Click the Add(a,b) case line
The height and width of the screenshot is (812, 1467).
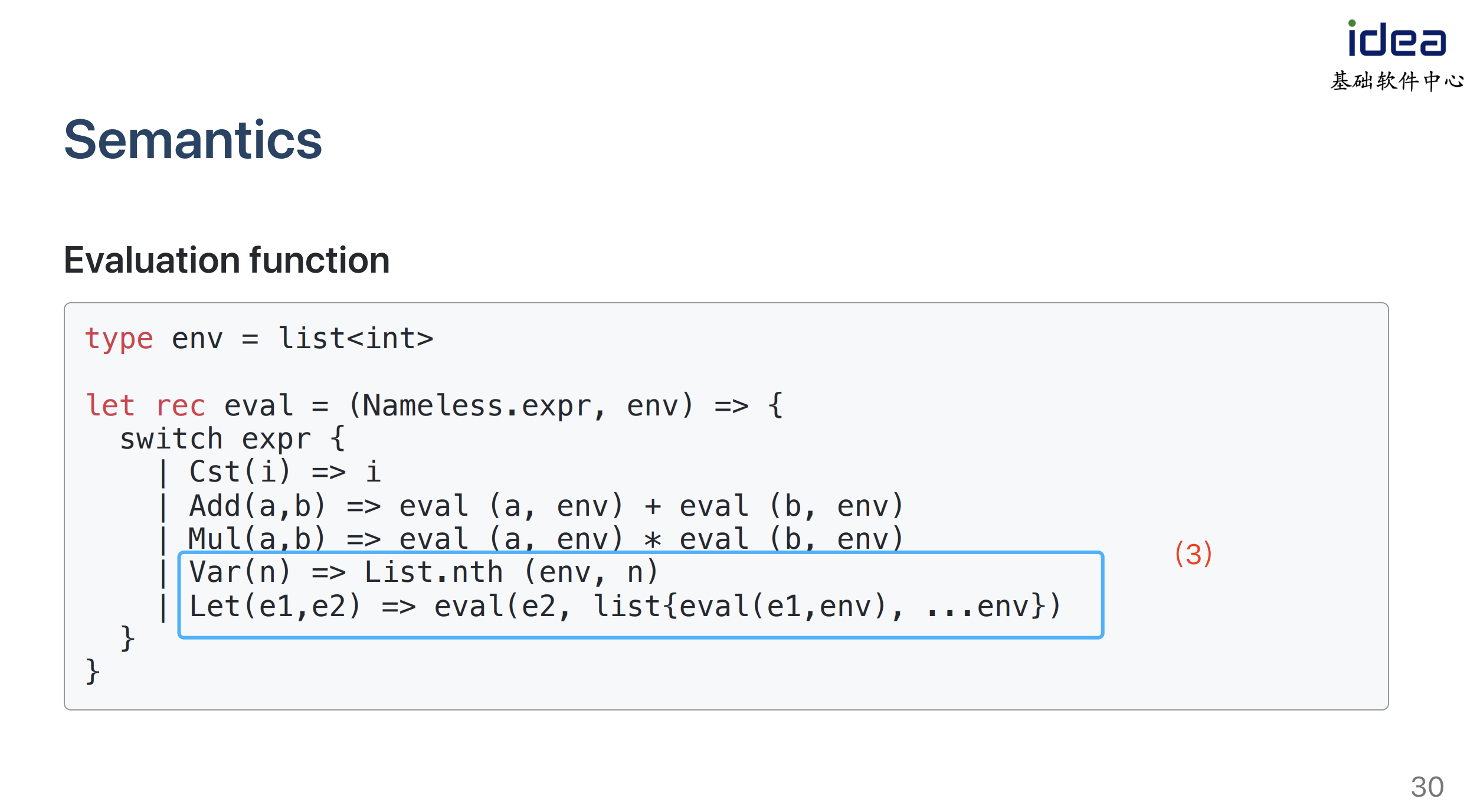(546, 506)
